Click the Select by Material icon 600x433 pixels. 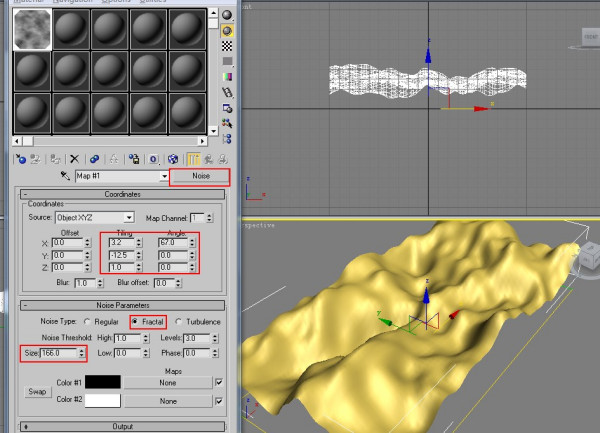pos(227,123)
